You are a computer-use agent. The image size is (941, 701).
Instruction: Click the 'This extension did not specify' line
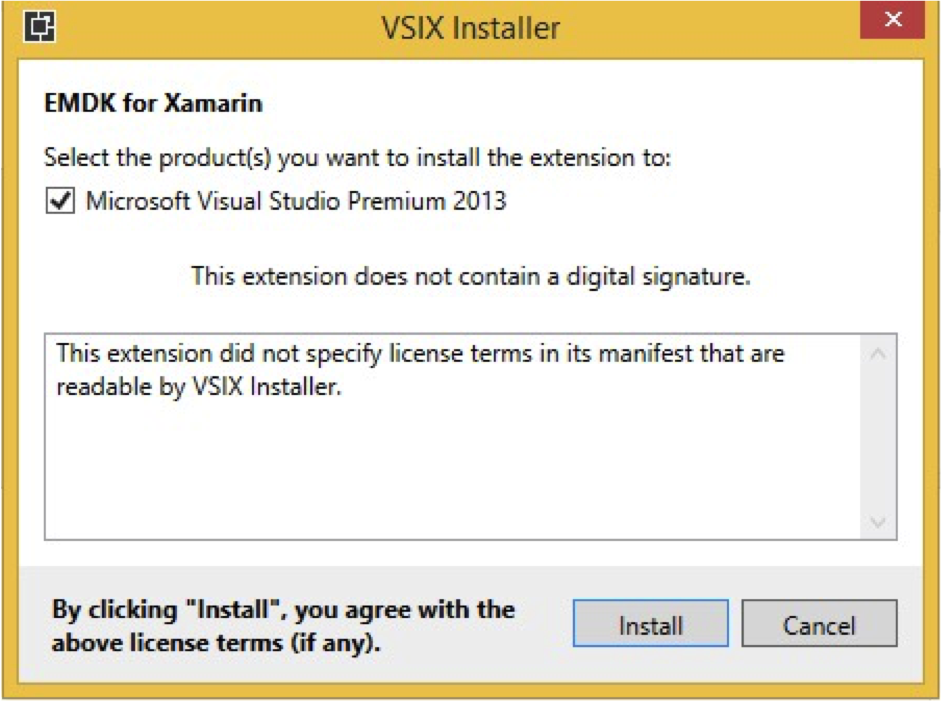click(420, 354)
